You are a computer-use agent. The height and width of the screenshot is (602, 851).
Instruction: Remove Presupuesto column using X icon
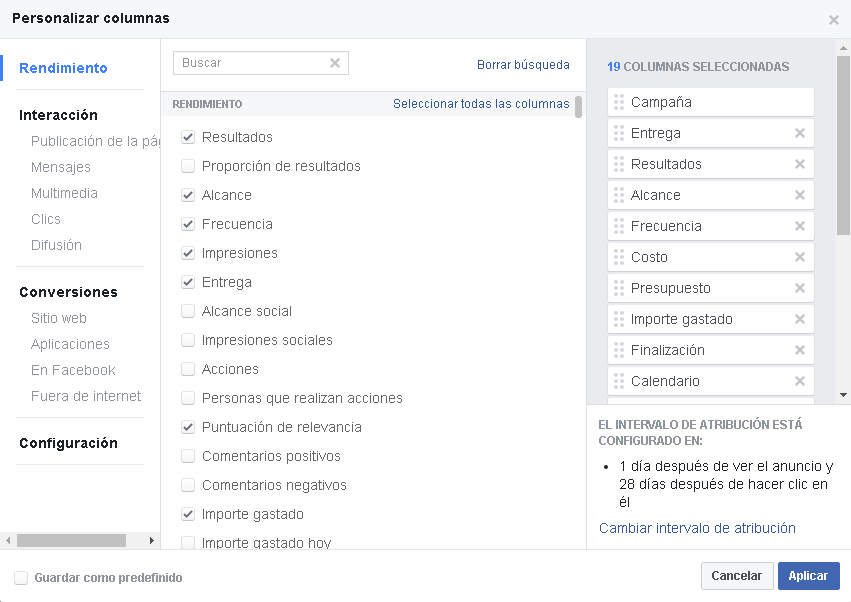[799, 288]
